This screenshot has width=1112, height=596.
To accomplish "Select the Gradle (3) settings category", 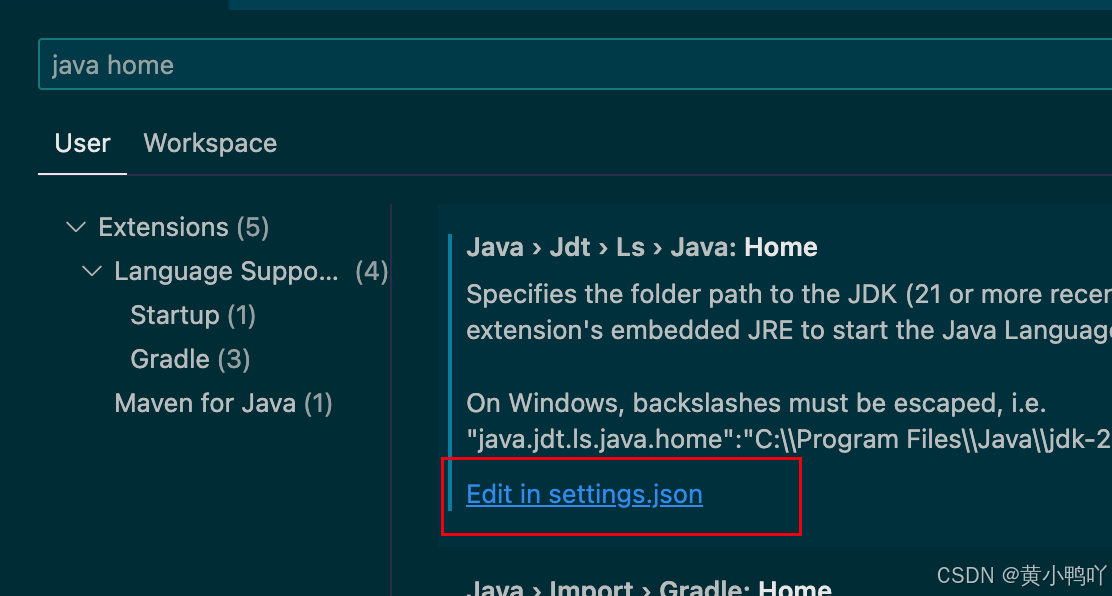I will click(x=190, y=359).
